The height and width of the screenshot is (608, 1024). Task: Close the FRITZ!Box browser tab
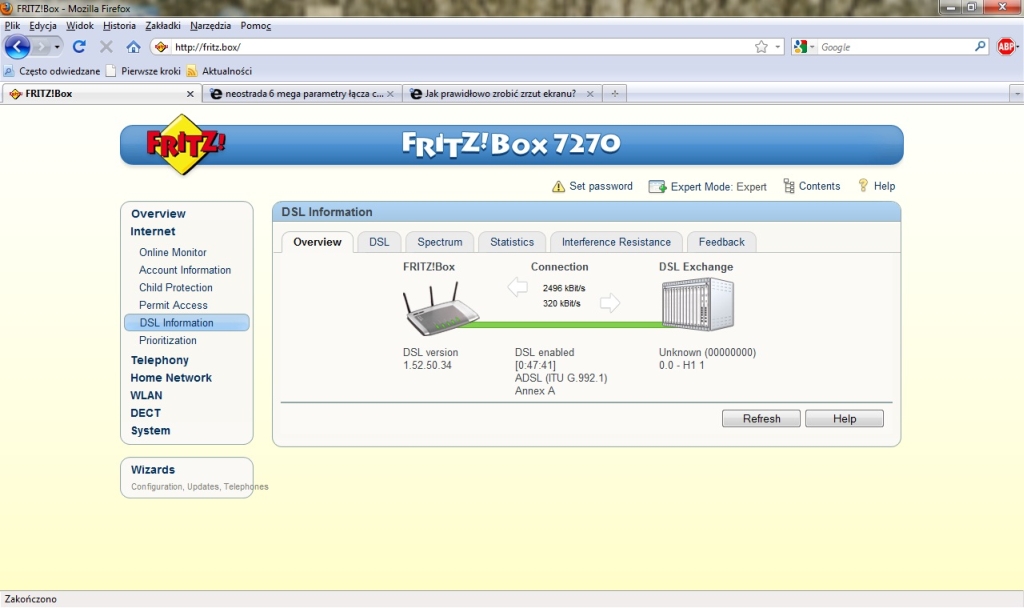(190, 94)
